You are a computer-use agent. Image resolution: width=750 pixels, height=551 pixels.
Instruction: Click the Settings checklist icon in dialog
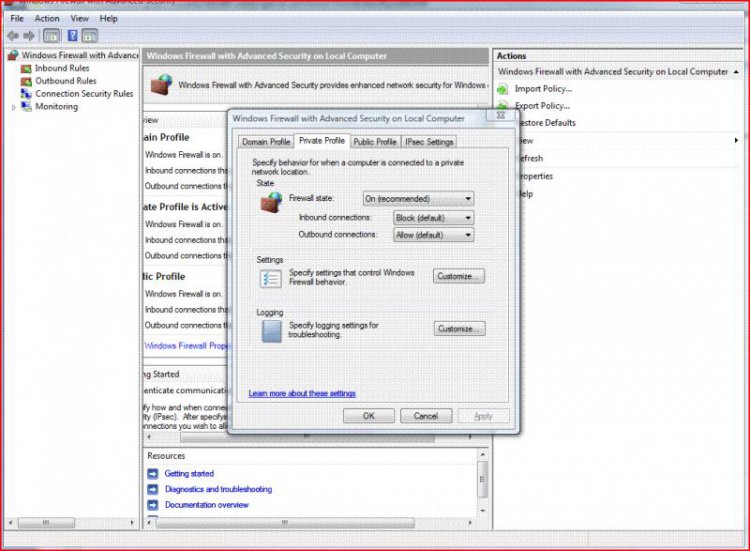(x=271, y=278)
